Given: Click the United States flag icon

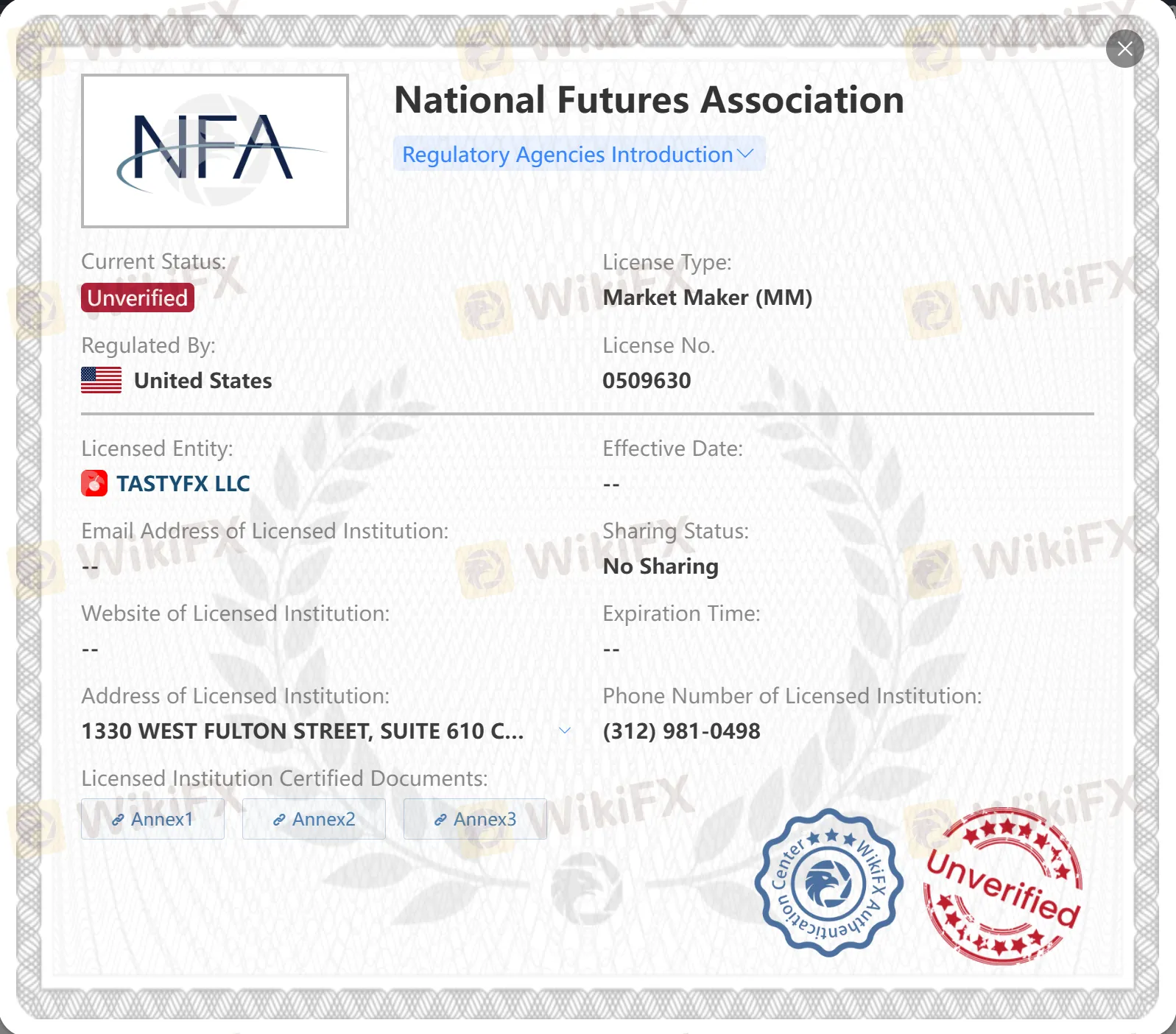Looking at the screenshot, I should 102,380.
